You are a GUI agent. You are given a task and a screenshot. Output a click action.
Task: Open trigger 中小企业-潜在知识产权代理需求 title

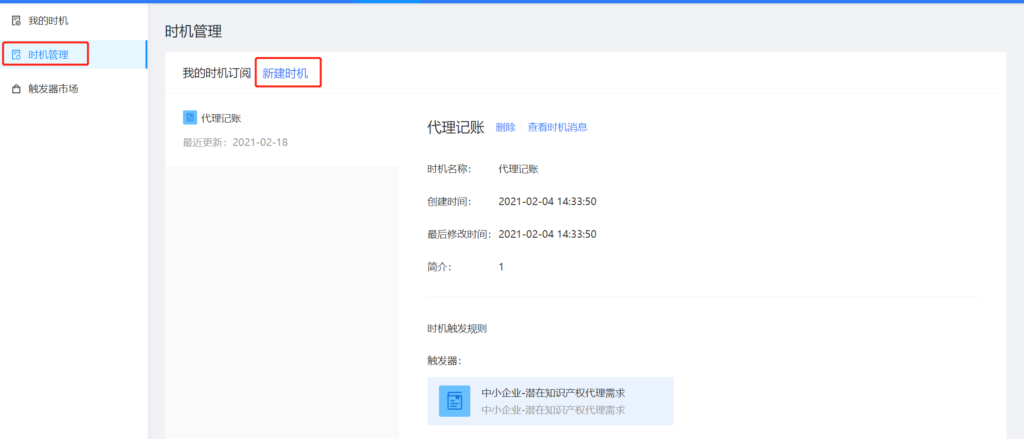[x=560, y=392]
